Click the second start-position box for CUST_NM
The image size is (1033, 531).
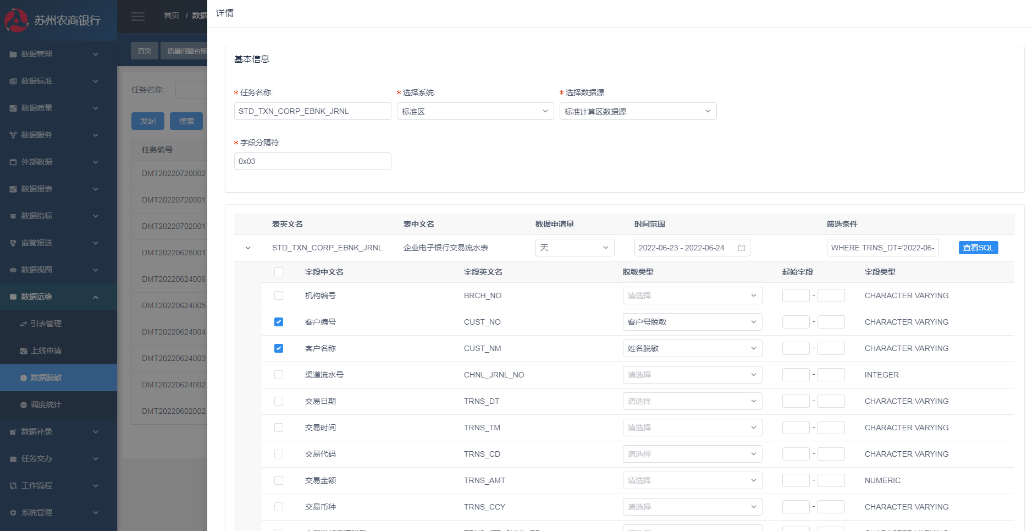click(x=831, y=349)
